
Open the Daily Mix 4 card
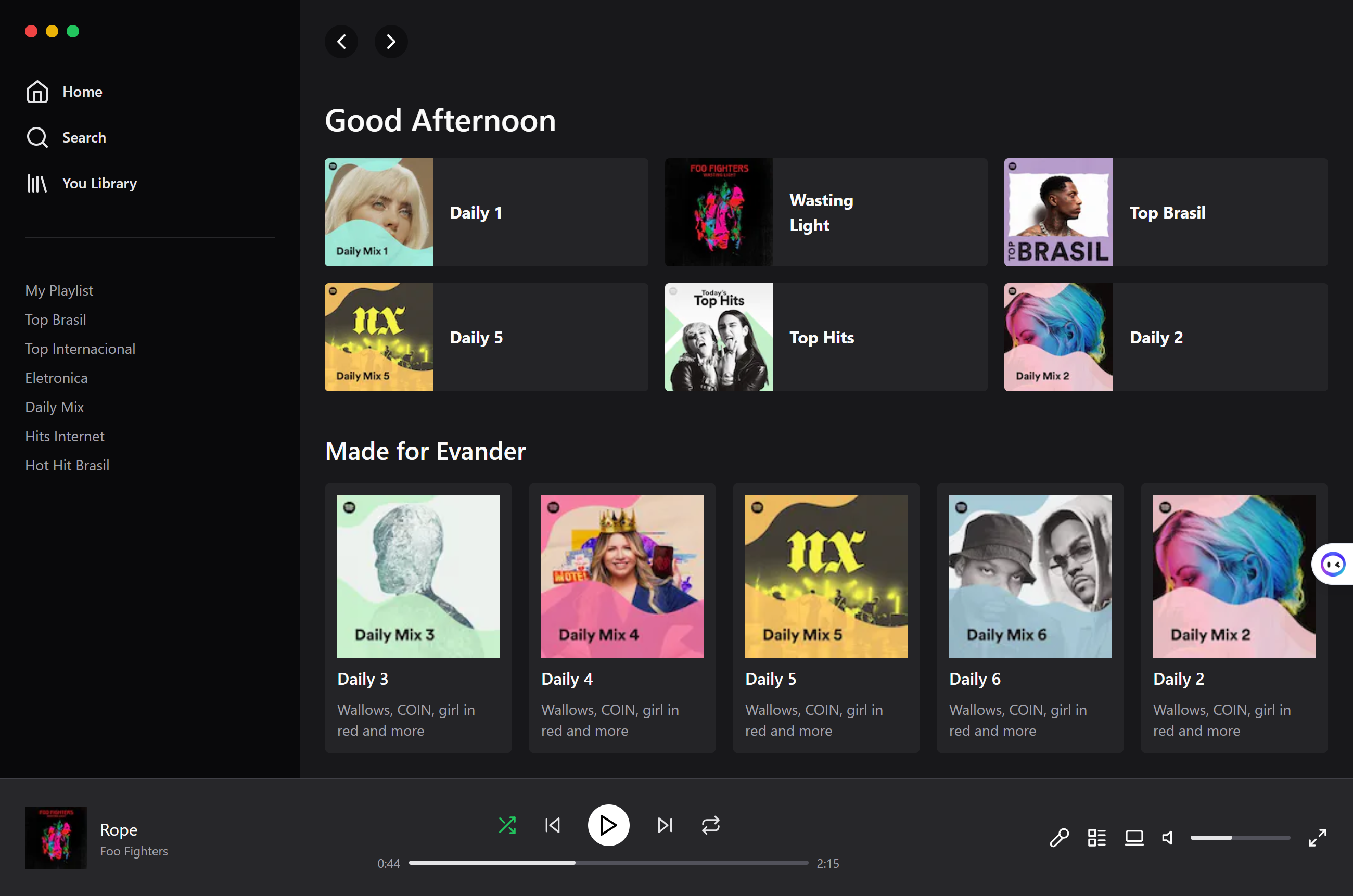click(622, 617)
